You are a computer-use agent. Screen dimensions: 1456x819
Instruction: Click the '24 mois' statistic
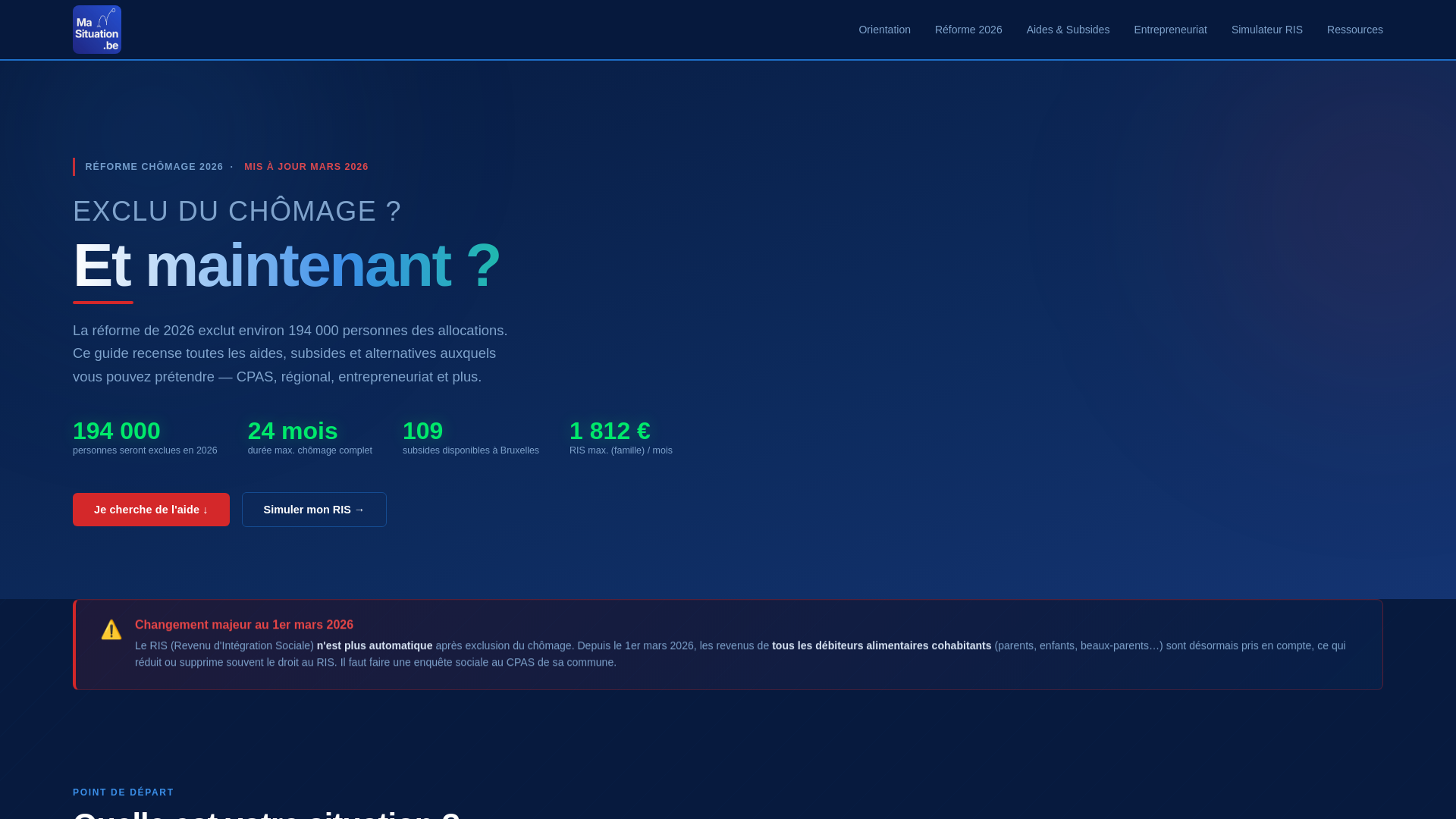point(293,431)
